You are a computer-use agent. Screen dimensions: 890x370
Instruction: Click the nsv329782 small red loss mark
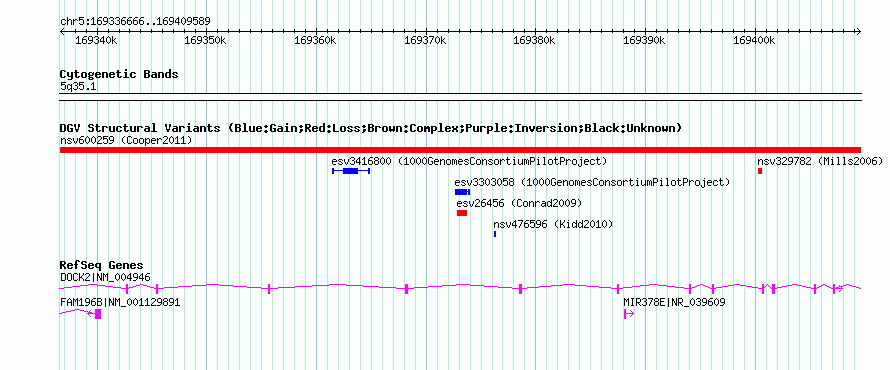click(759, 171)
